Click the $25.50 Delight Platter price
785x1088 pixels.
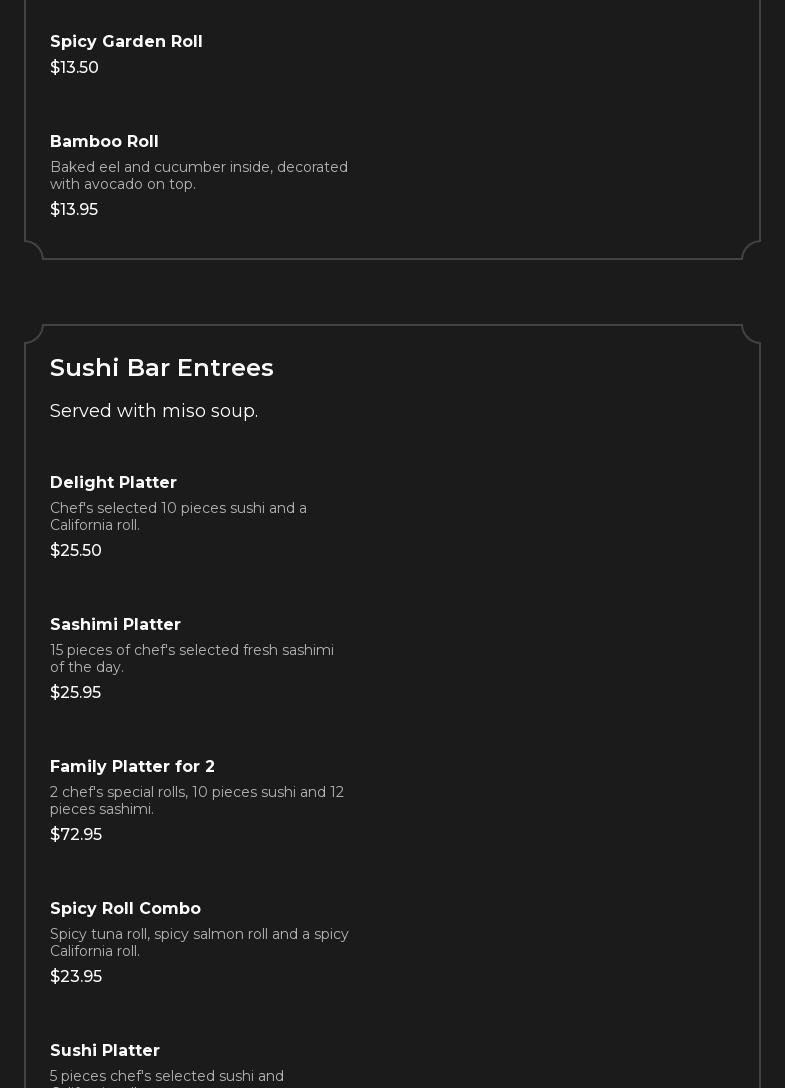click(x=76, y=550)
